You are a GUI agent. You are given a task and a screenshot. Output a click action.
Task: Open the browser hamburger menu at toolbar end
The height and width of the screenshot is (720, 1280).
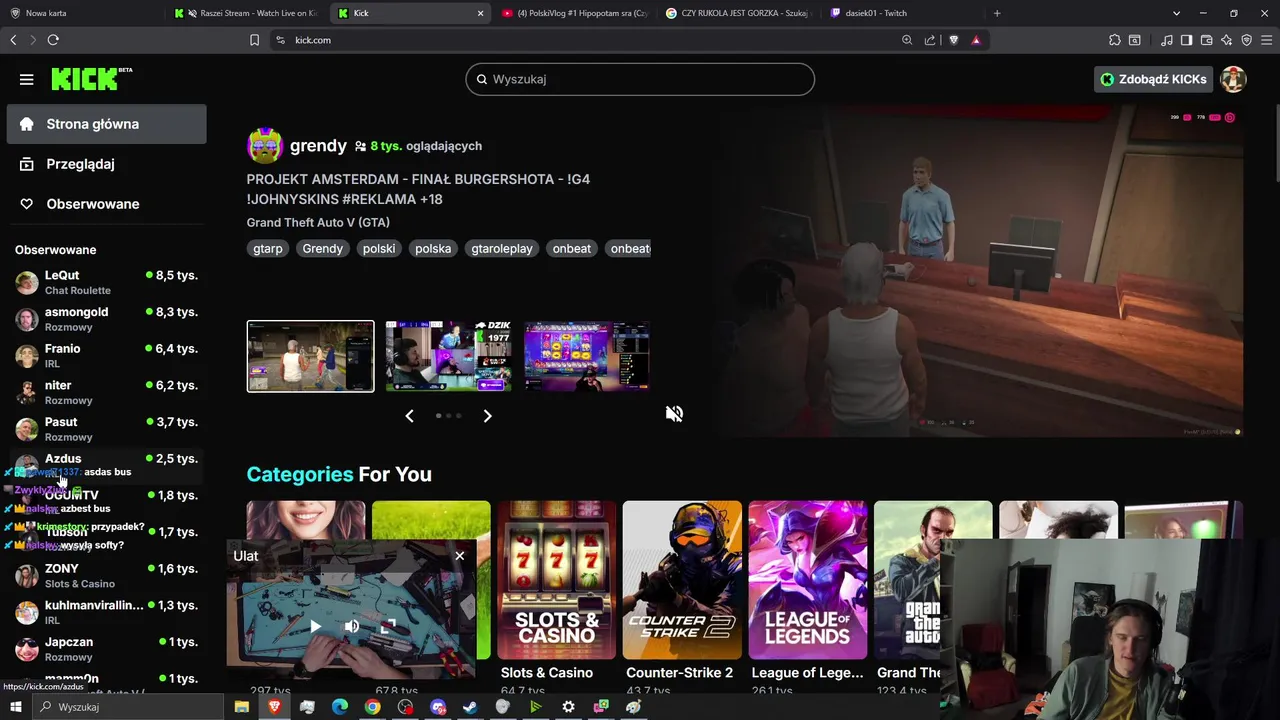pyautogui.click(x=1267, y=40)
